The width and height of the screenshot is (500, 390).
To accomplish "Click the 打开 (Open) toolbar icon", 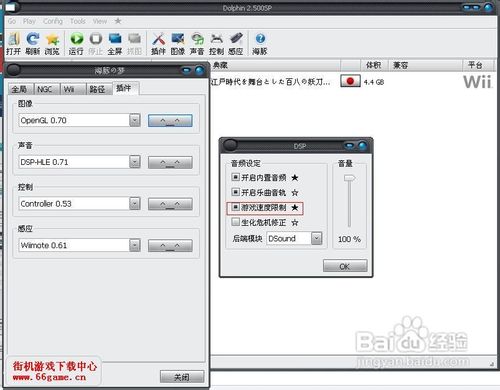I will coord(13,39).
